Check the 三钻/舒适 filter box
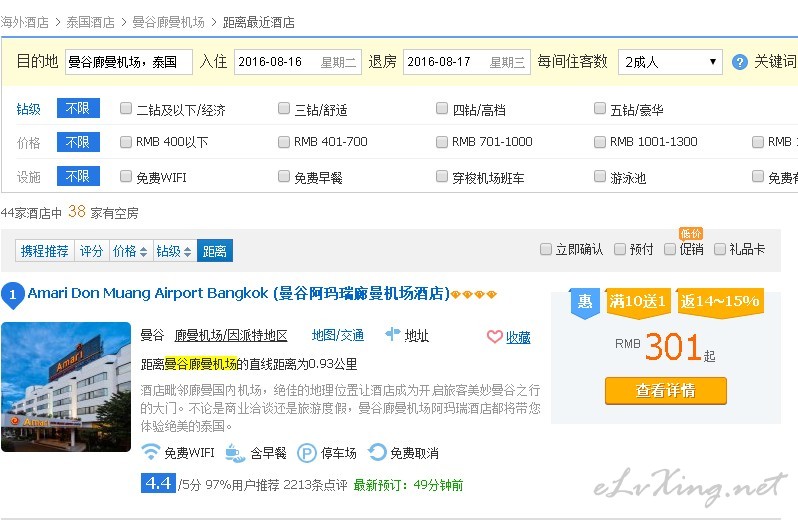798x520 pixels. click(284, 108)
